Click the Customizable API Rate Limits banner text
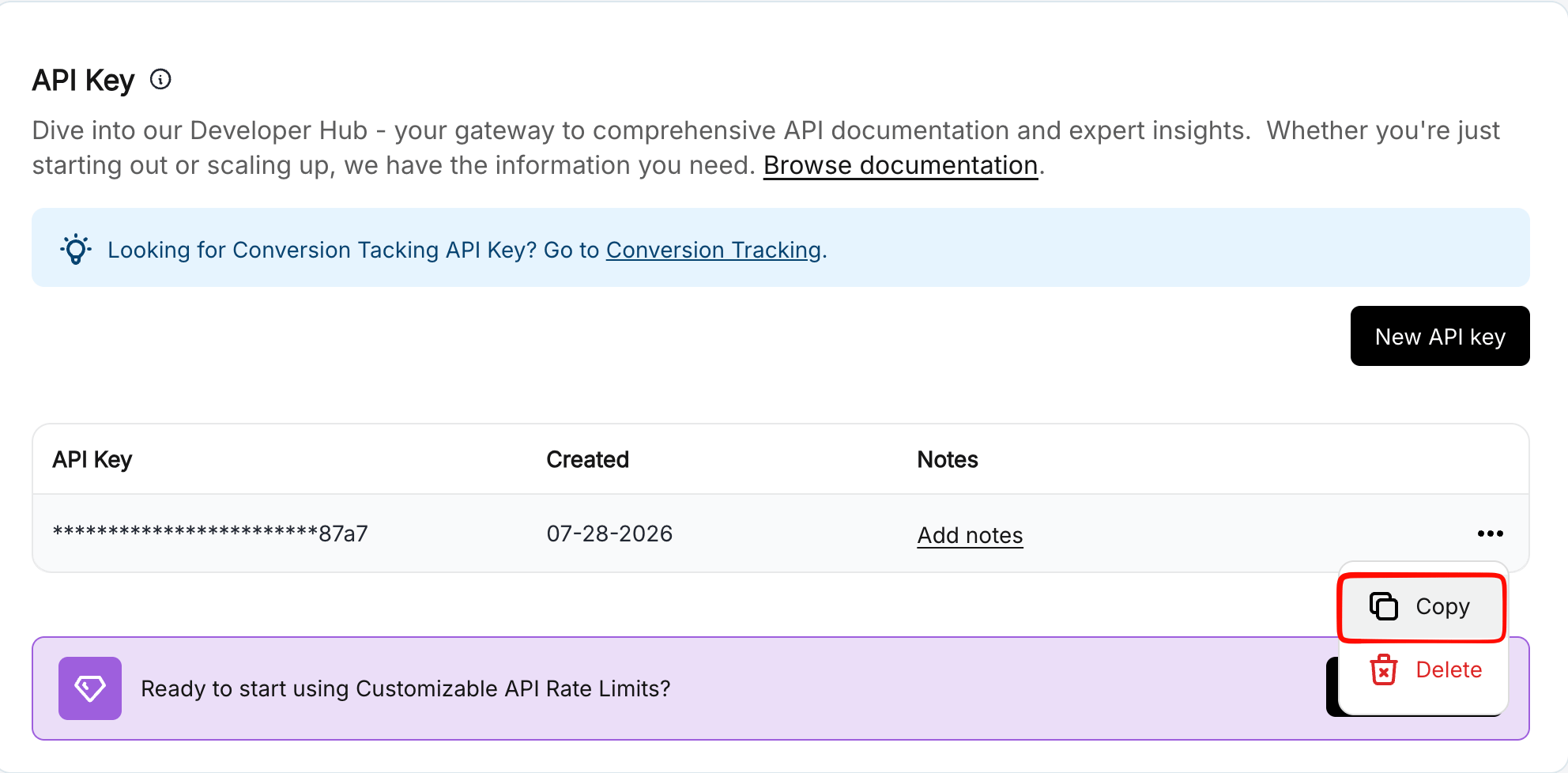The width and height of the screenshot is (1568, 773). [x=405, y=688]
